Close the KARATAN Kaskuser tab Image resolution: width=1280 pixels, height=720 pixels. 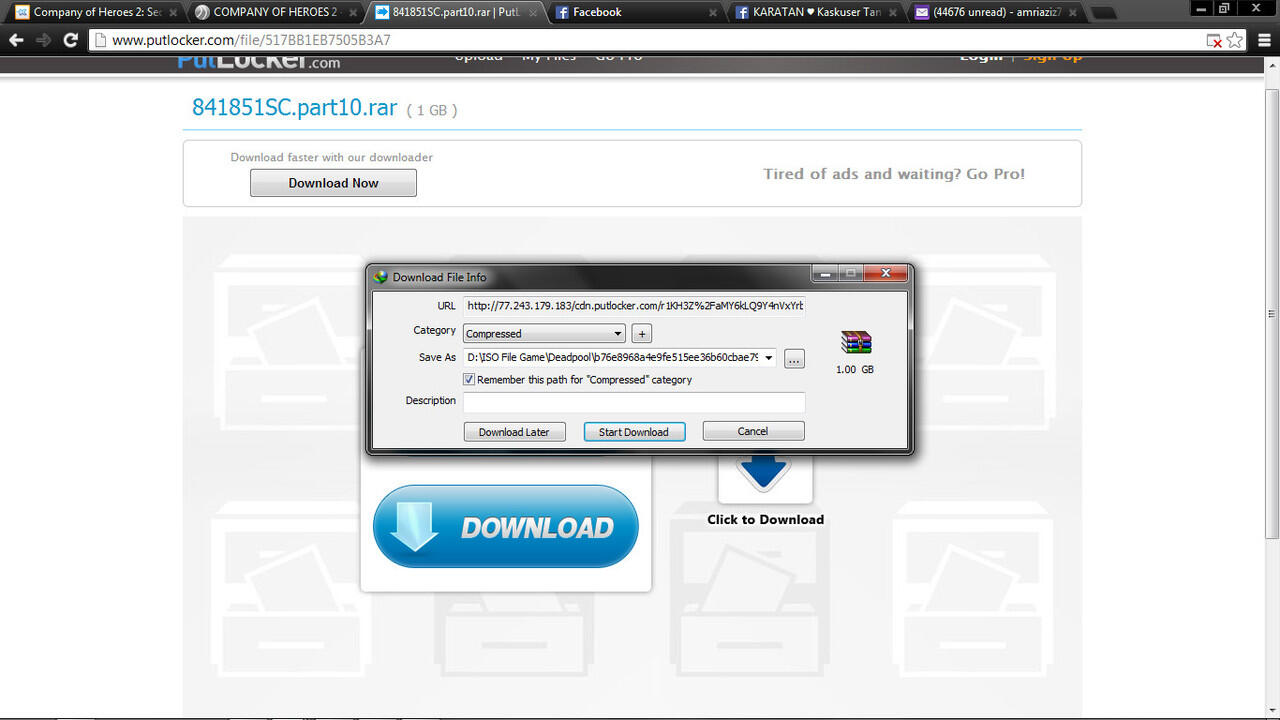click(x=892, y=13)
